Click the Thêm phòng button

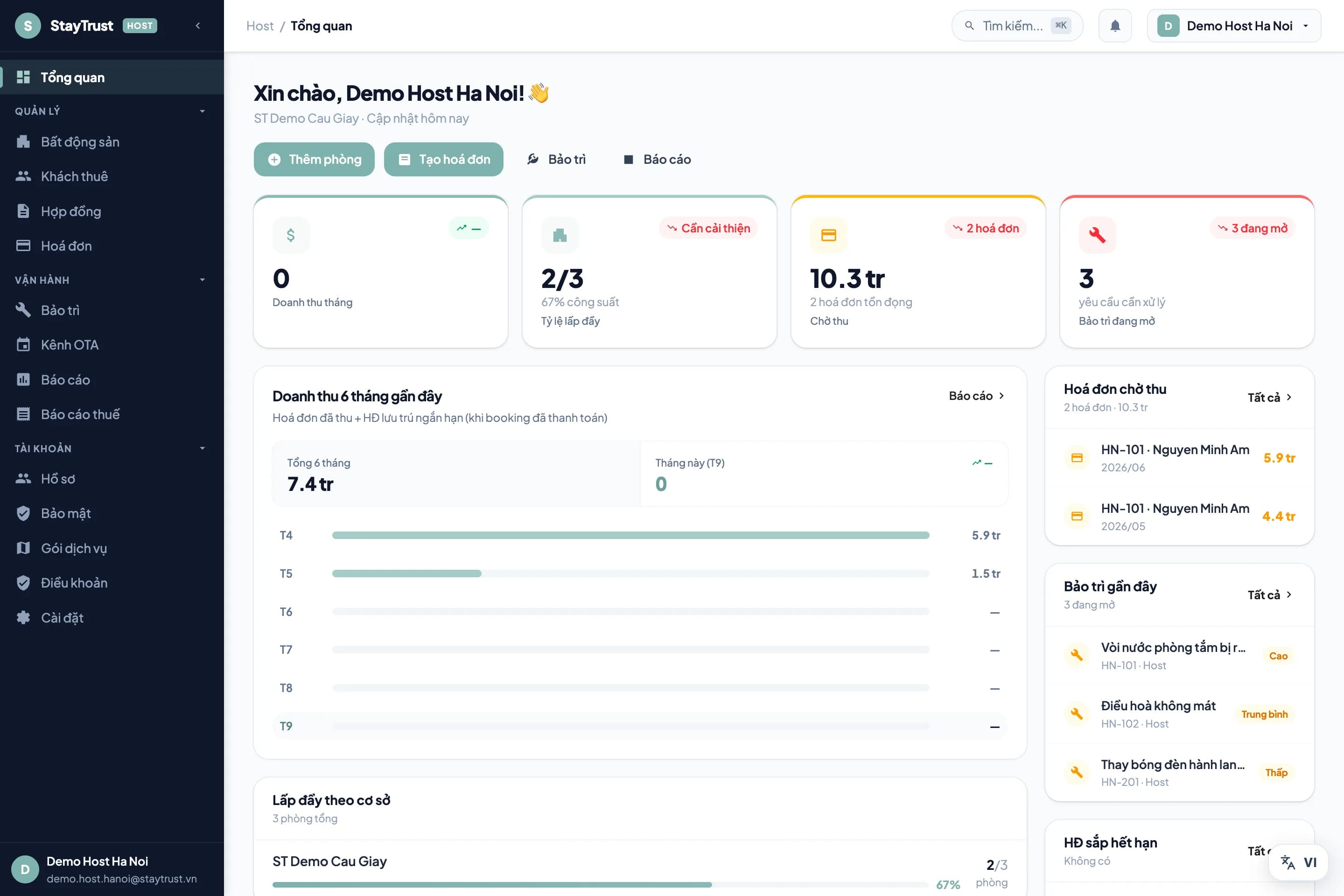pyautogui.click(x=314, y=160)
